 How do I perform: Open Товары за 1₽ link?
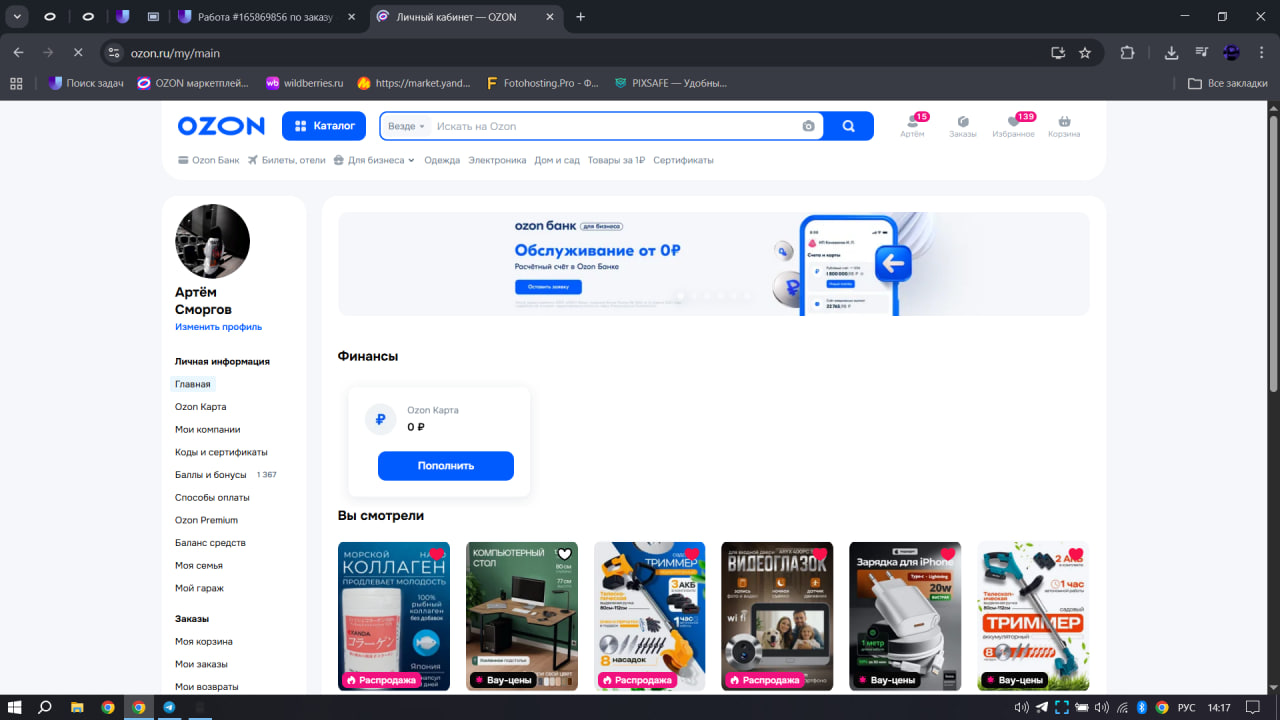click(616, 160)
